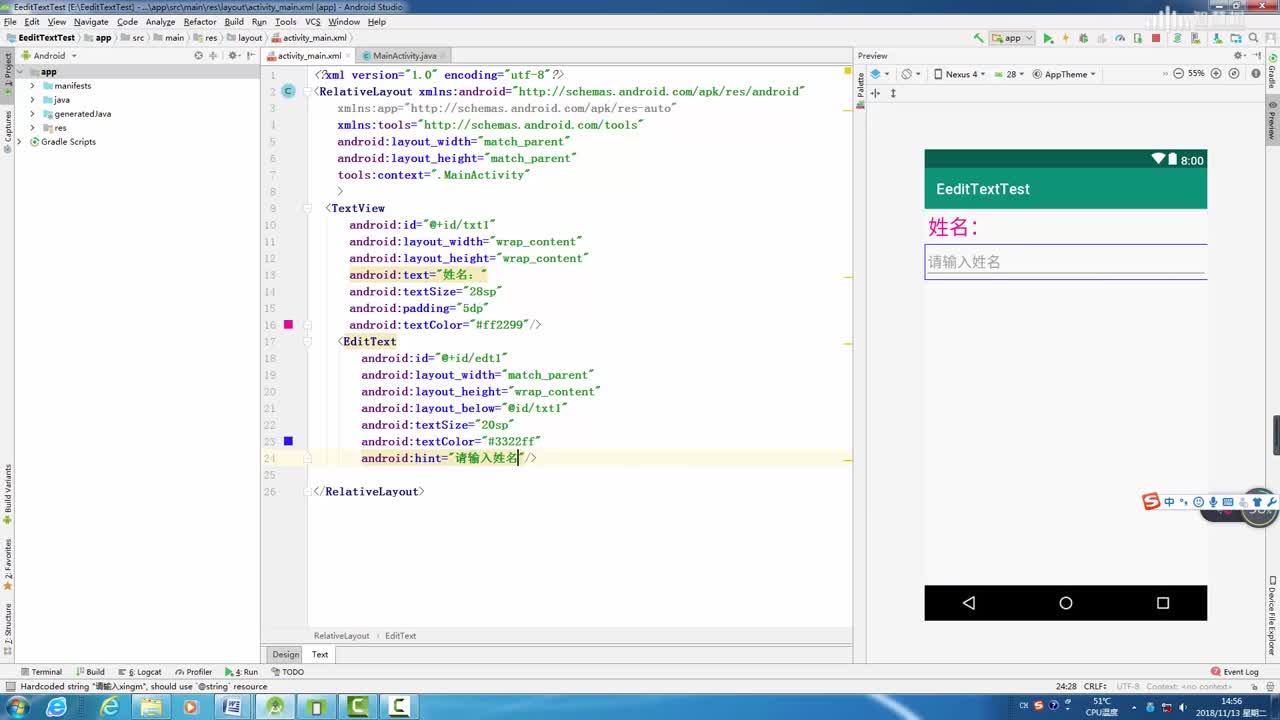Click the EditText breadcrumb
The height and width of the screenshot is (720, 1280).
(400, 636)
